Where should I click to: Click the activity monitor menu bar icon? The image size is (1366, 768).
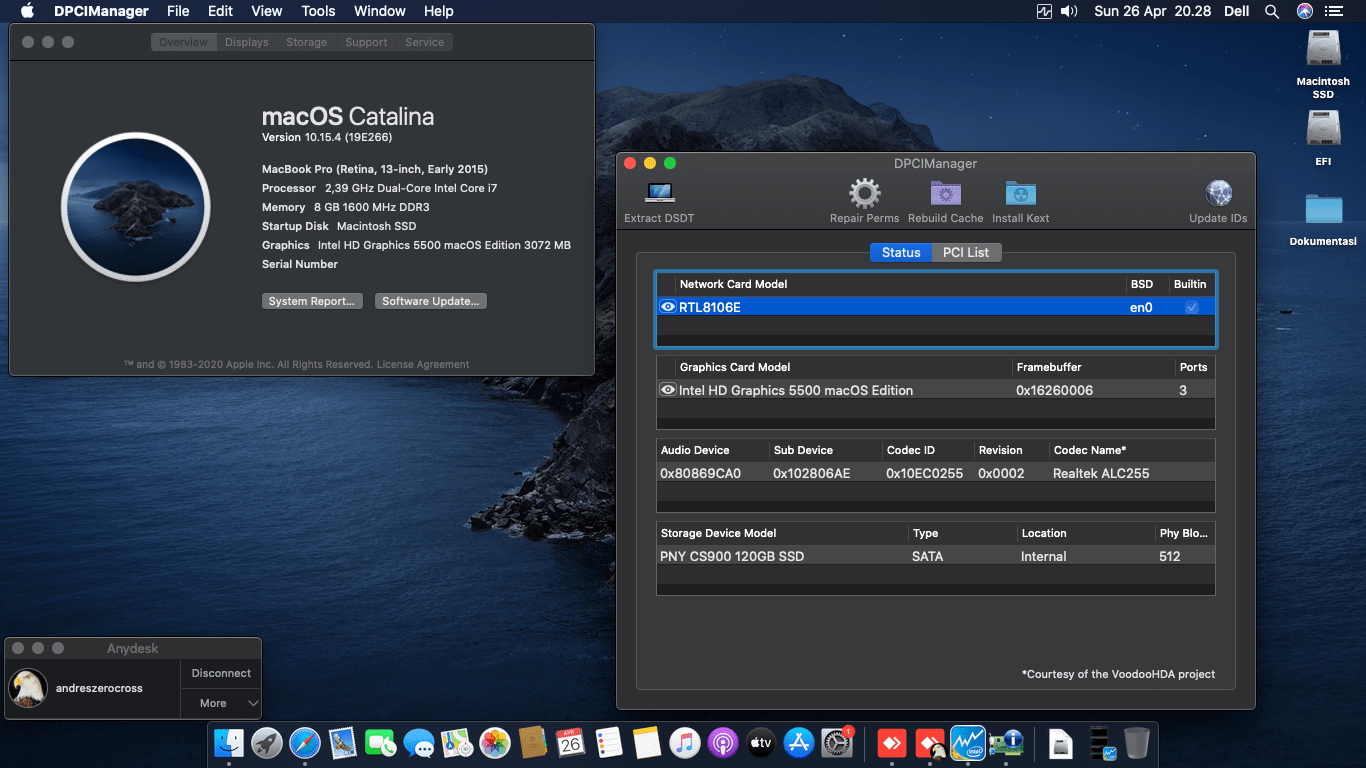pyautogui.click(x=1045, y=11)
